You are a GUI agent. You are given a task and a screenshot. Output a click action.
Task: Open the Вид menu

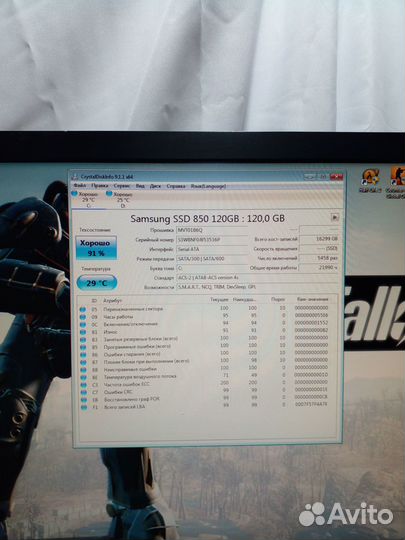point(140,186)
